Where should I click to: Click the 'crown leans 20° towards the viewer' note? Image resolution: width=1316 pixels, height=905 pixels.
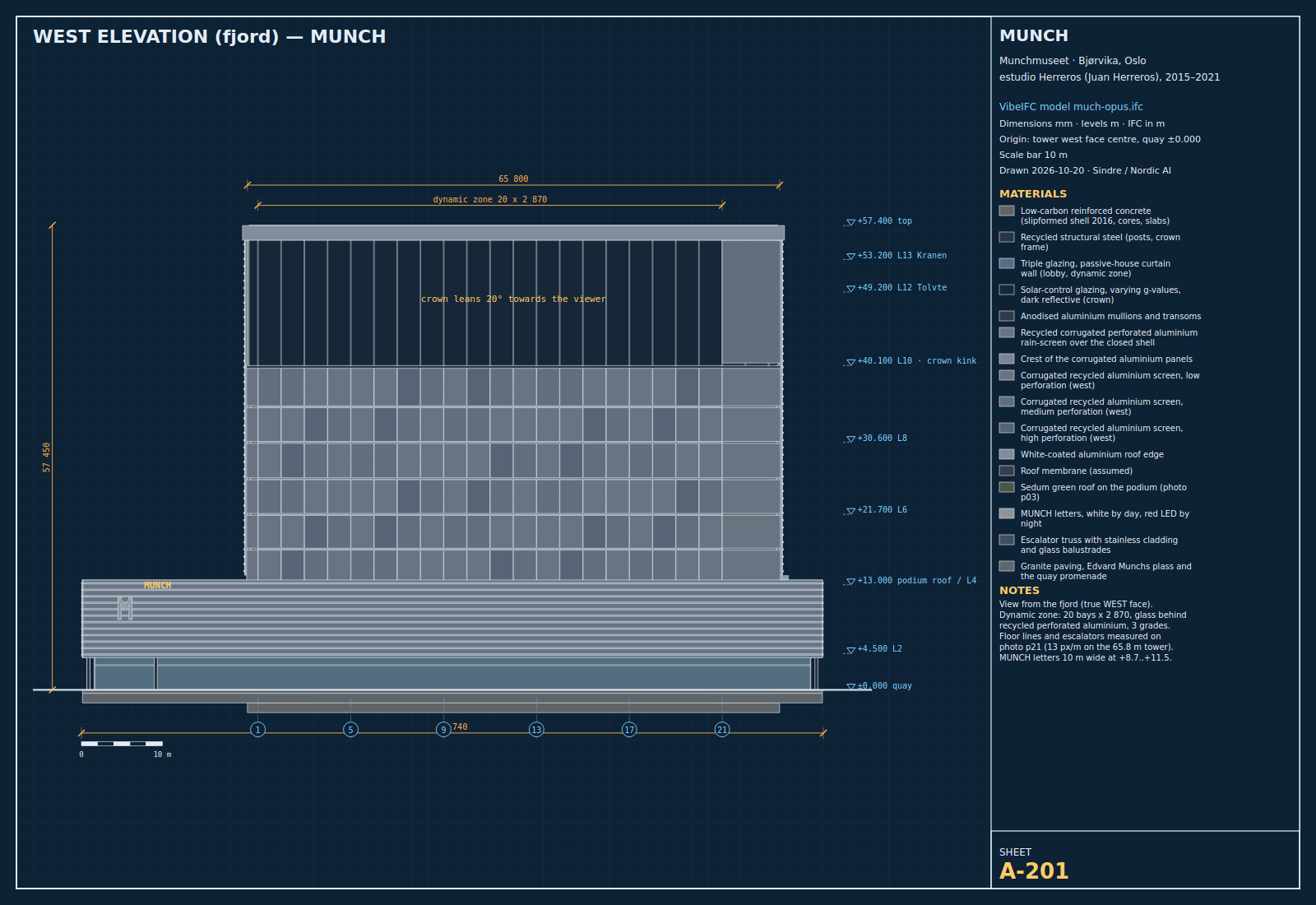click(x=513, y=299)
